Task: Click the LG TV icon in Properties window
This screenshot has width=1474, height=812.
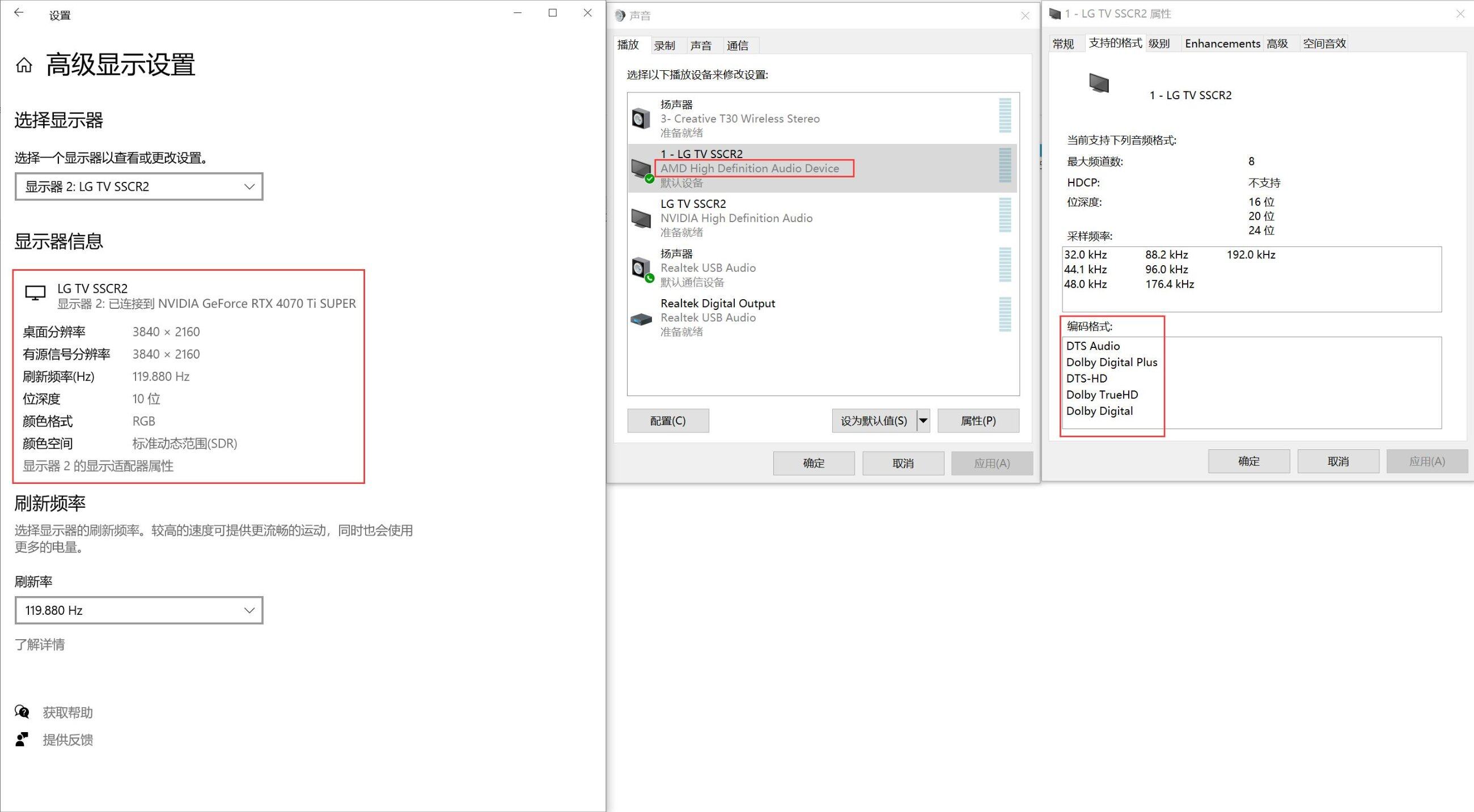Action: 1099,83
